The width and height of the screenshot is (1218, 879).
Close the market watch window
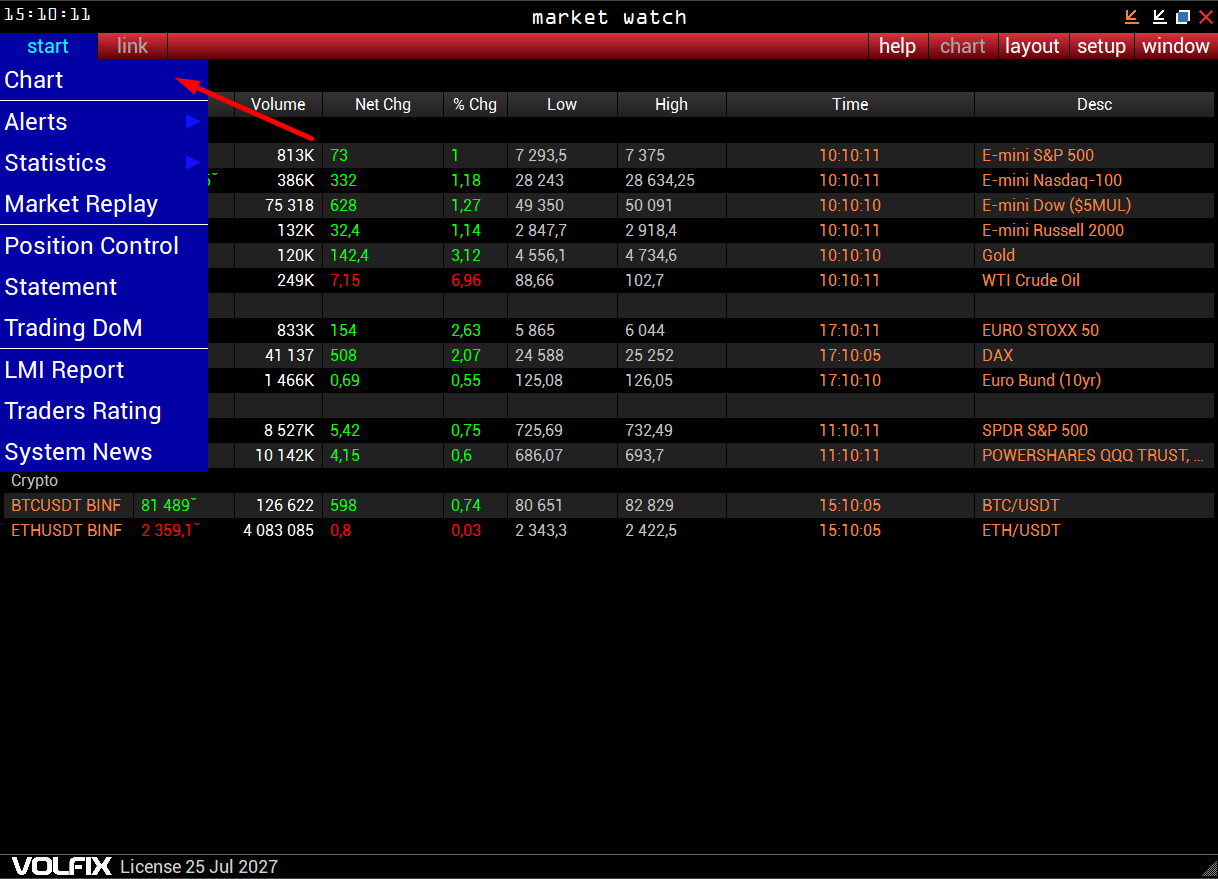(x=1206, y=16)
